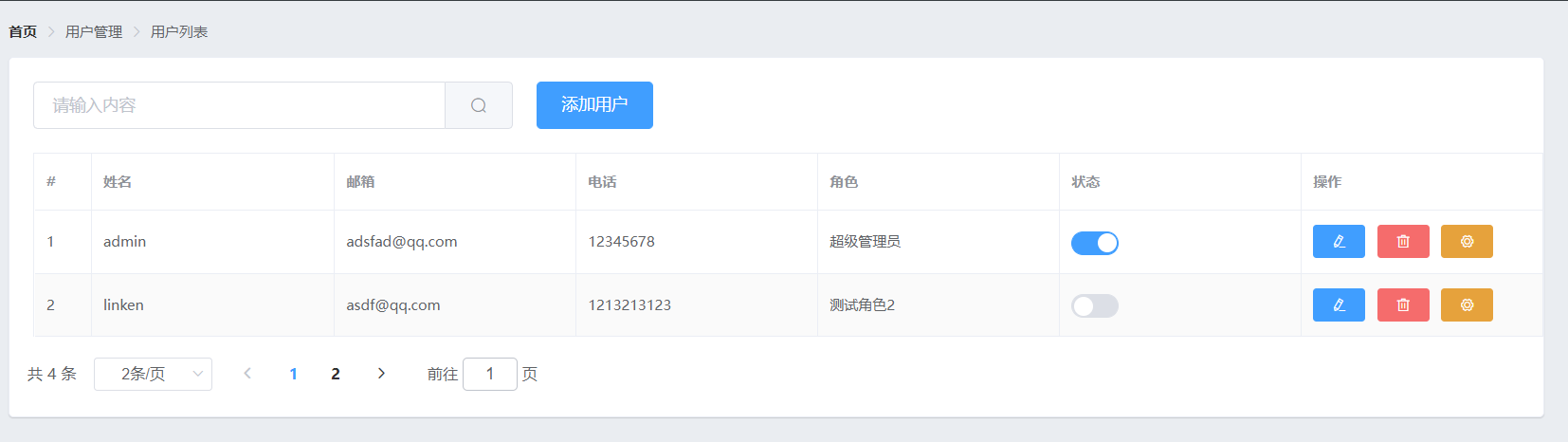Delete the admin user via trash icon
The height and width of the screenshot is (442, 1568).
1403,242
